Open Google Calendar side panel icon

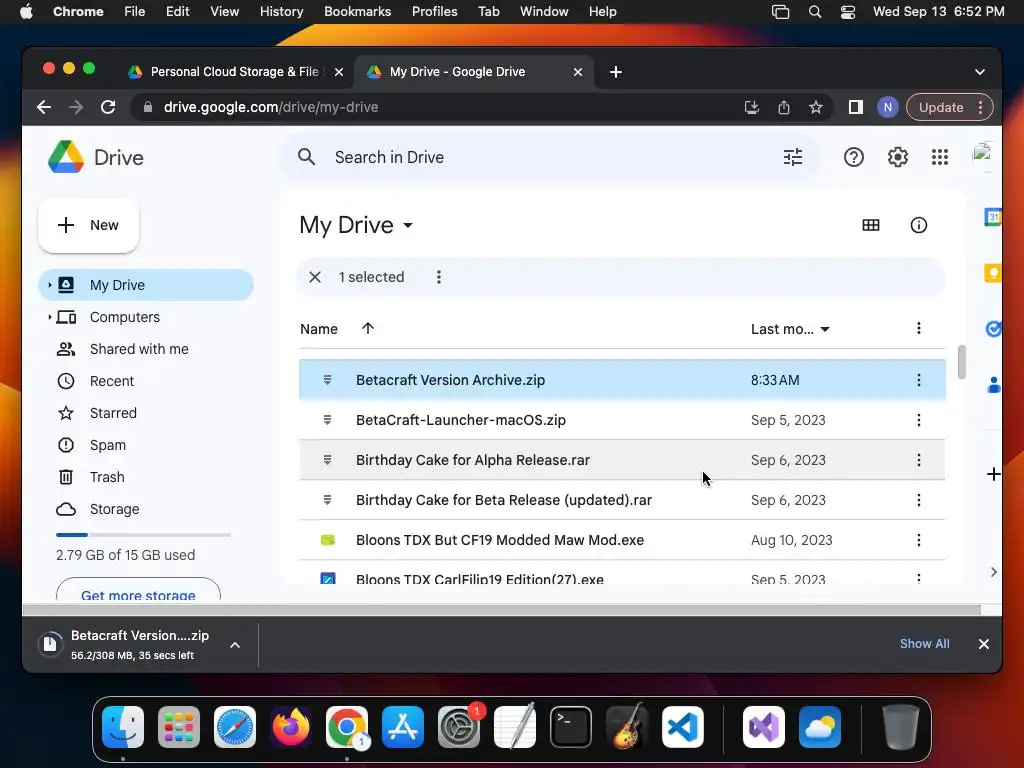pyautogui.click(x=993, y=216)
